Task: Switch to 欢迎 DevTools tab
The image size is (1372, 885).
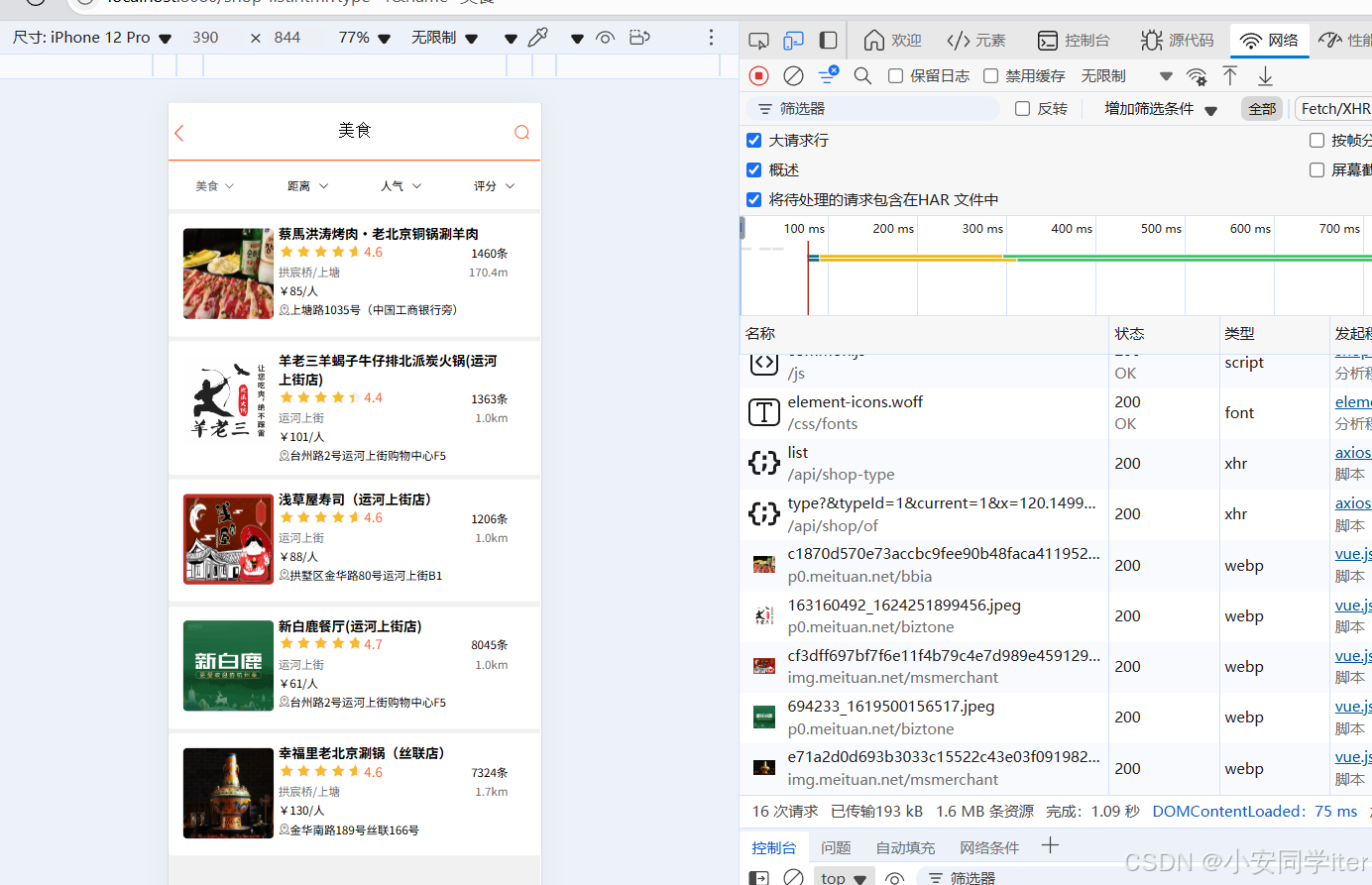Action: (892, 41)
